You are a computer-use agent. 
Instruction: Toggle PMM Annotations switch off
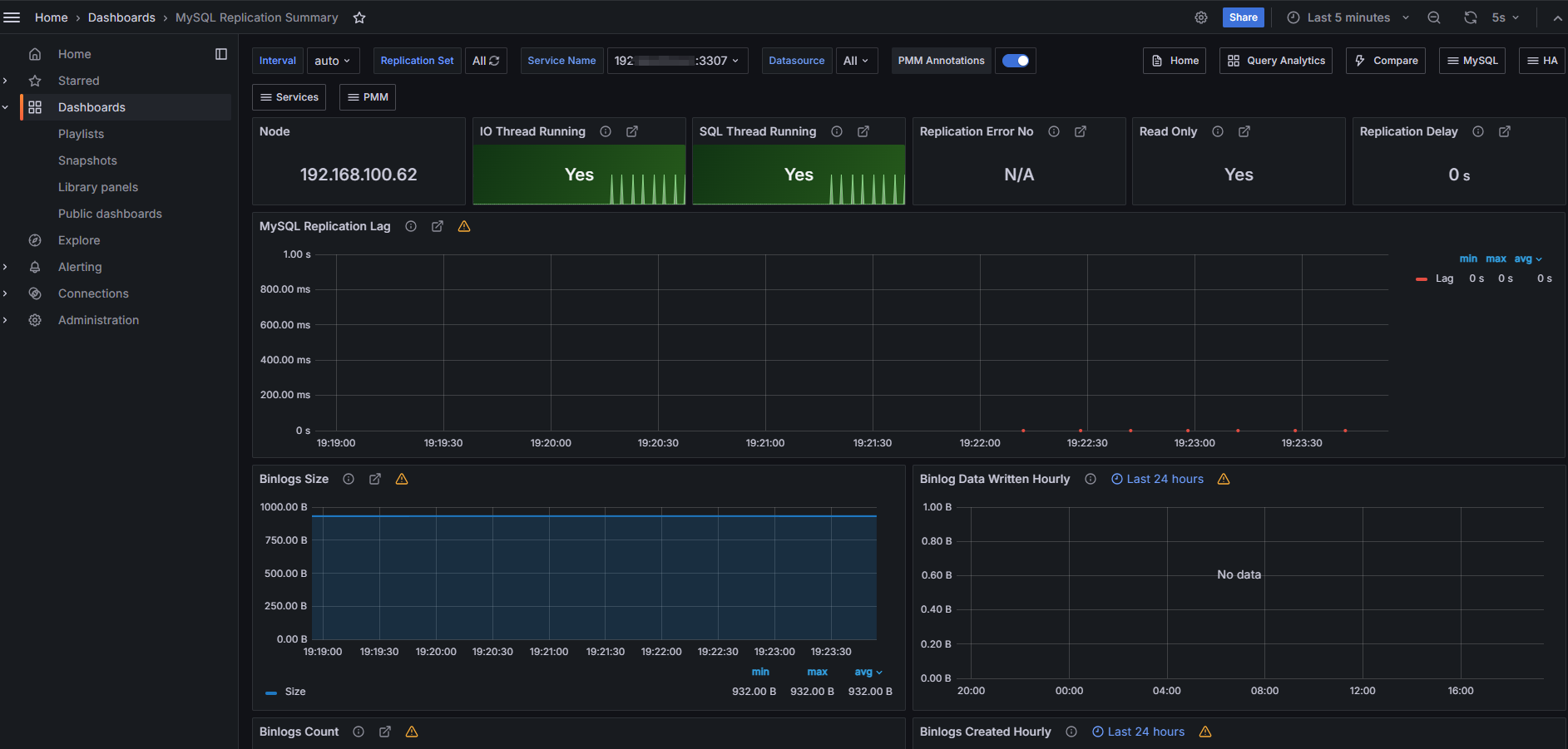point(1015,61)
